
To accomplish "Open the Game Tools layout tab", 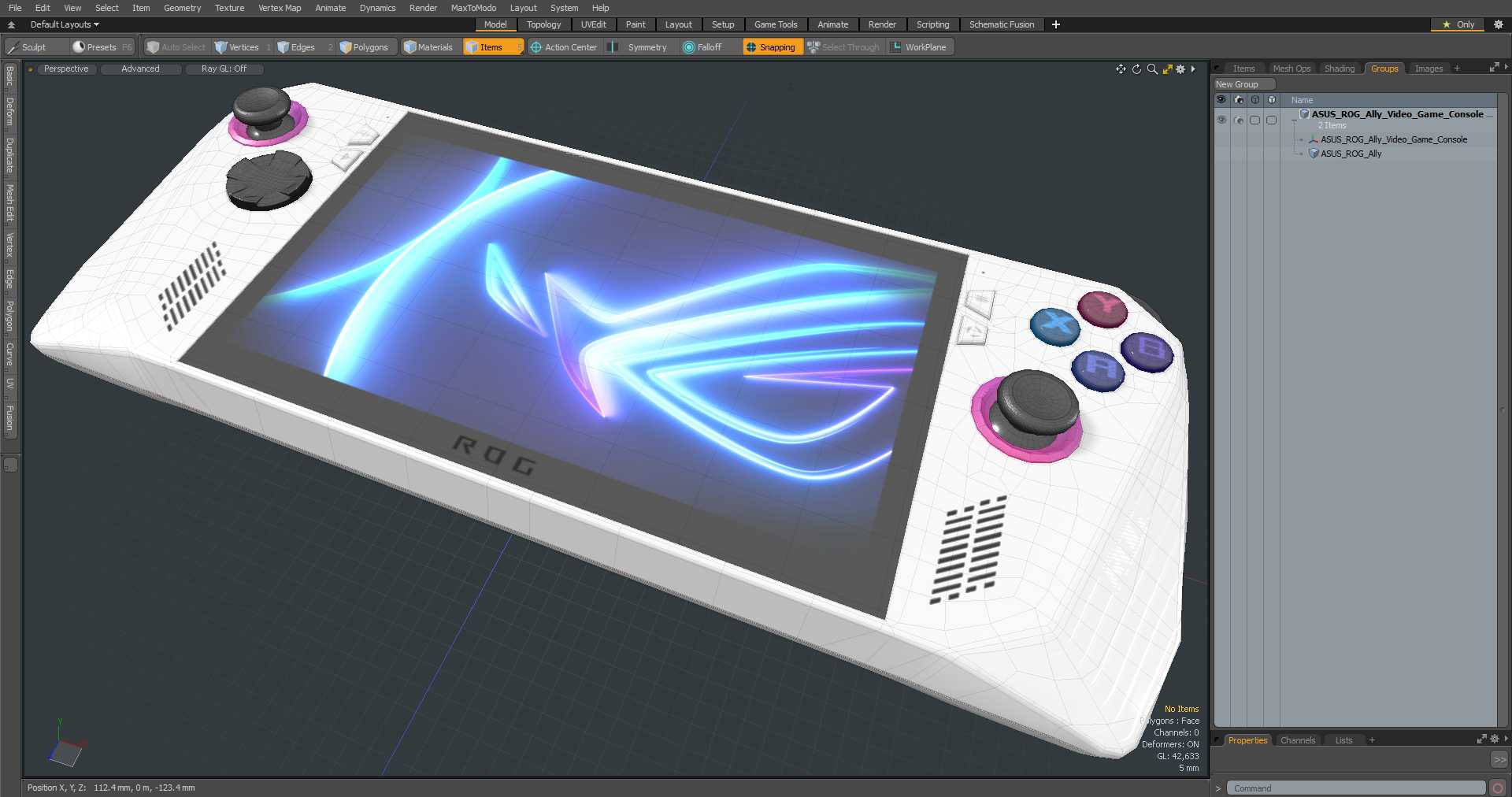I will 775,24.
